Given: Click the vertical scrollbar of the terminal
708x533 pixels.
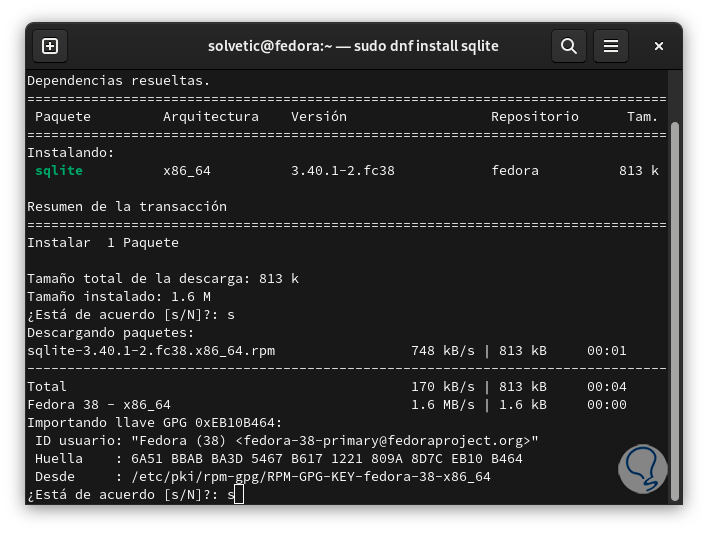Looking at the screenshot, I should pos(675,300).
